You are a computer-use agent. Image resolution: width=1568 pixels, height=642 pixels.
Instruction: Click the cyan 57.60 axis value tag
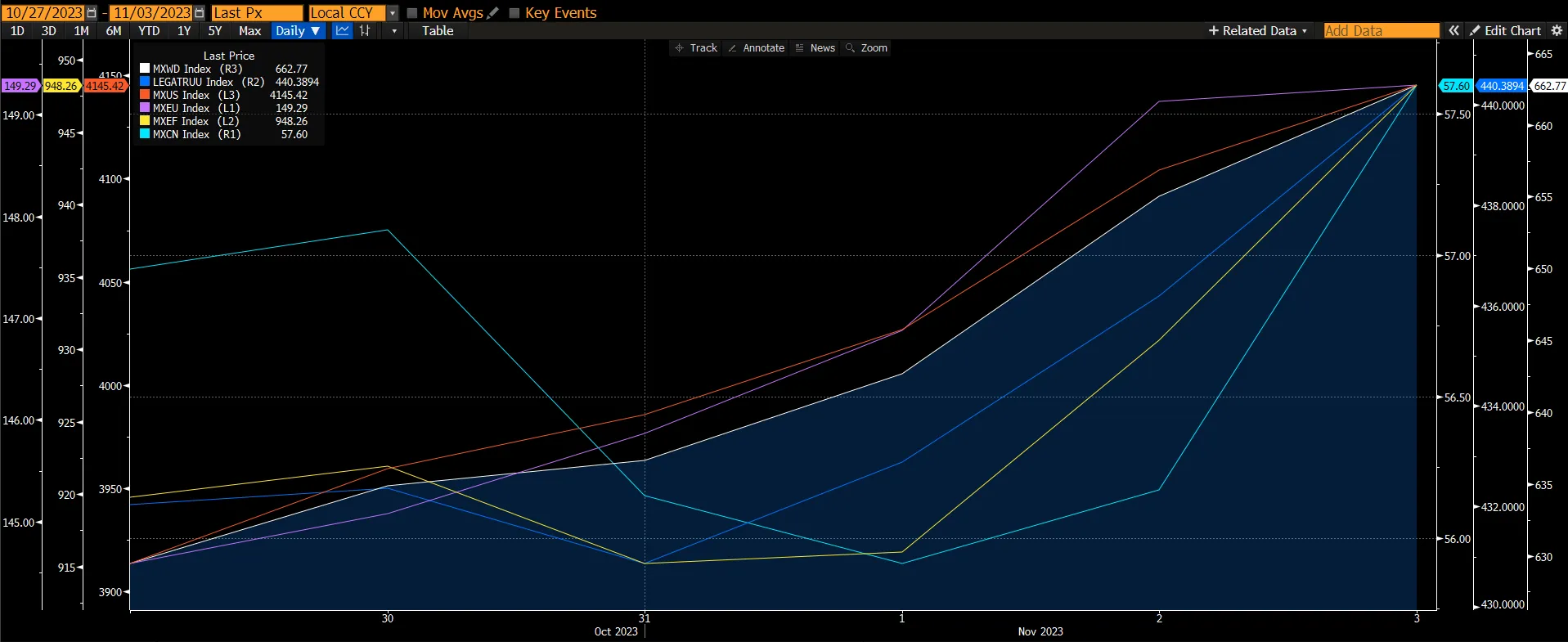point(1456,86)
